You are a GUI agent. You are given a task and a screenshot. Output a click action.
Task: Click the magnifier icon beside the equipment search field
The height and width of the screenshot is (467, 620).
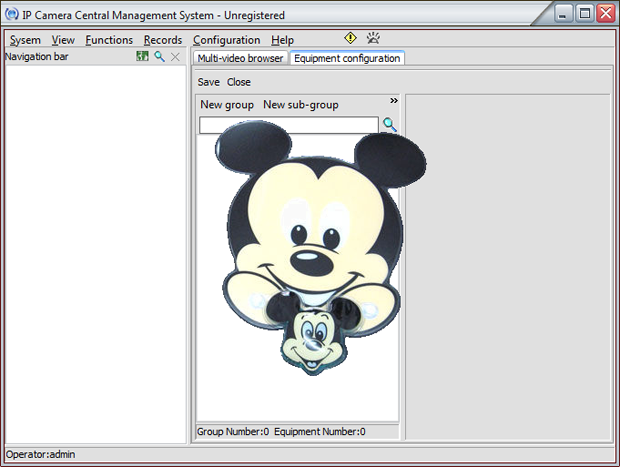(389, 125)
